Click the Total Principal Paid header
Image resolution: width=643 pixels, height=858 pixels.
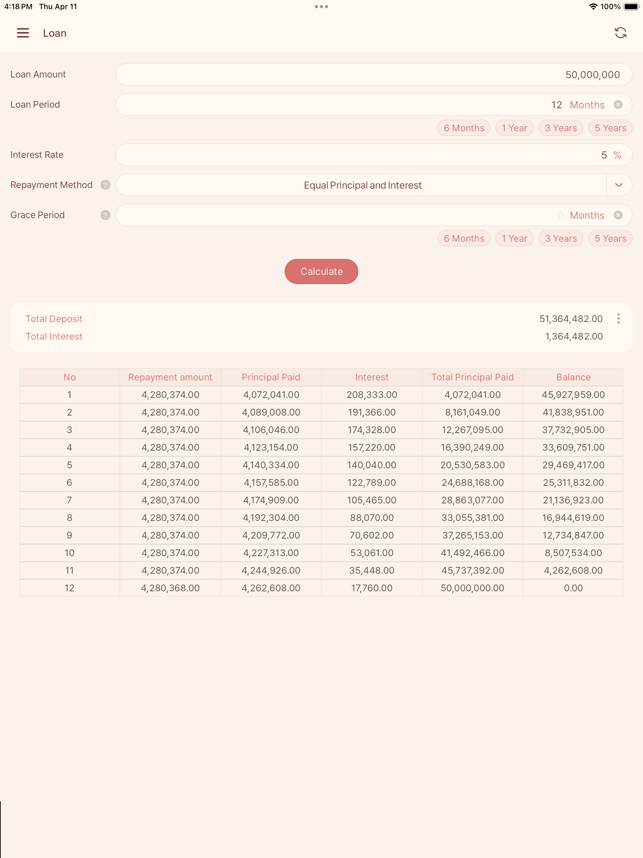pyautogui.click(x=472, y=377)
